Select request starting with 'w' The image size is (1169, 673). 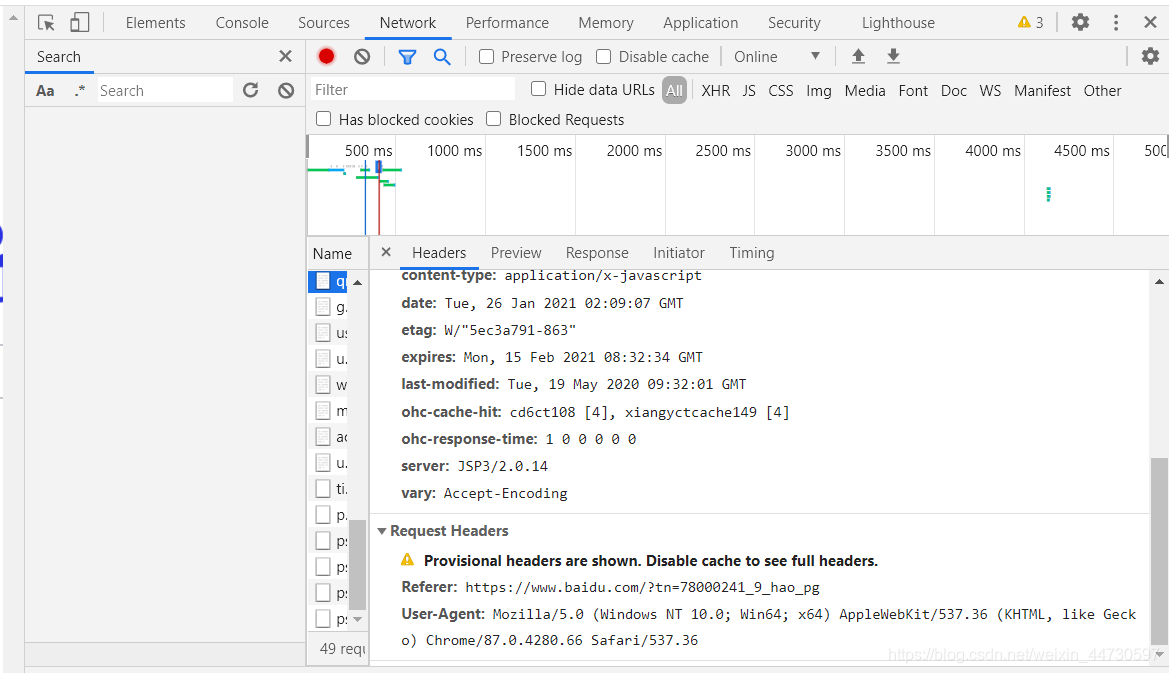click(329, 385)
